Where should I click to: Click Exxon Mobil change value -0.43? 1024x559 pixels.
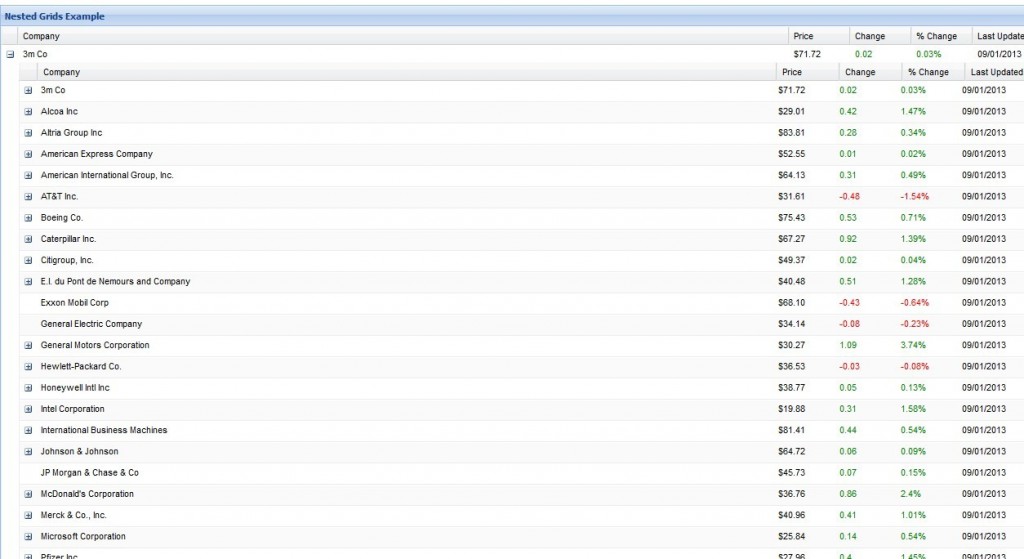pos(850,303)
